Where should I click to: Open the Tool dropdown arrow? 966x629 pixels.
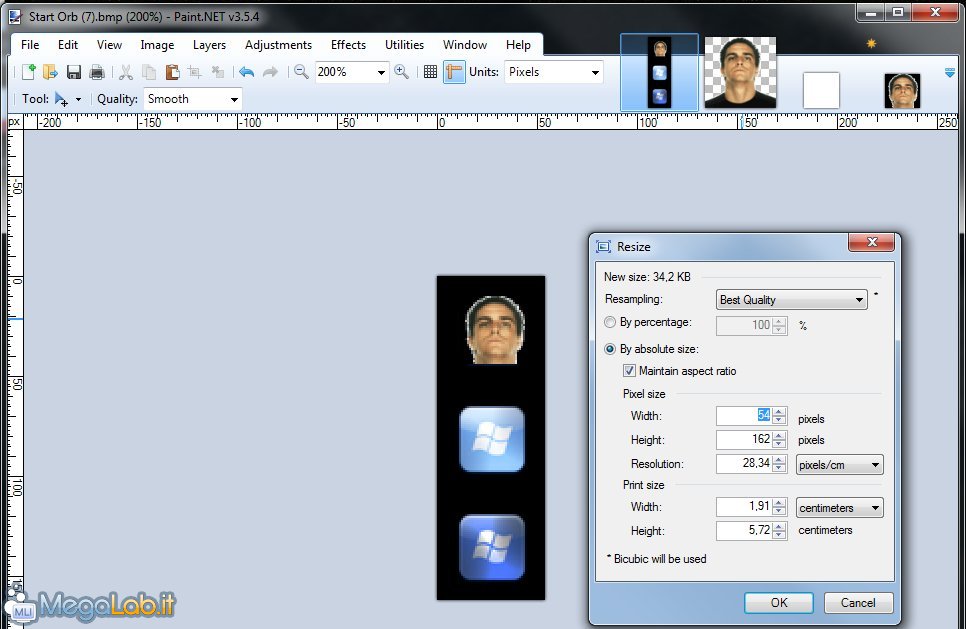(x=78, y=99)
